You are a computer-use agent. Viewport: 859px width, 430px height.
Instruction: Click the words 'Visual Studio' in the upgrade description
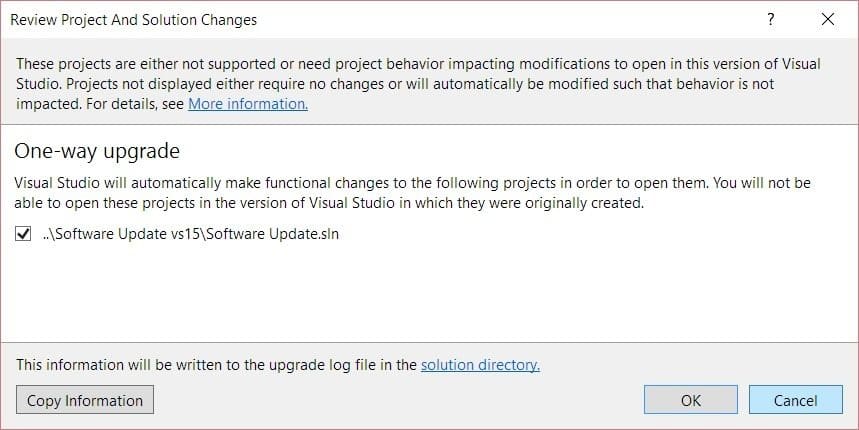[62, 183]
